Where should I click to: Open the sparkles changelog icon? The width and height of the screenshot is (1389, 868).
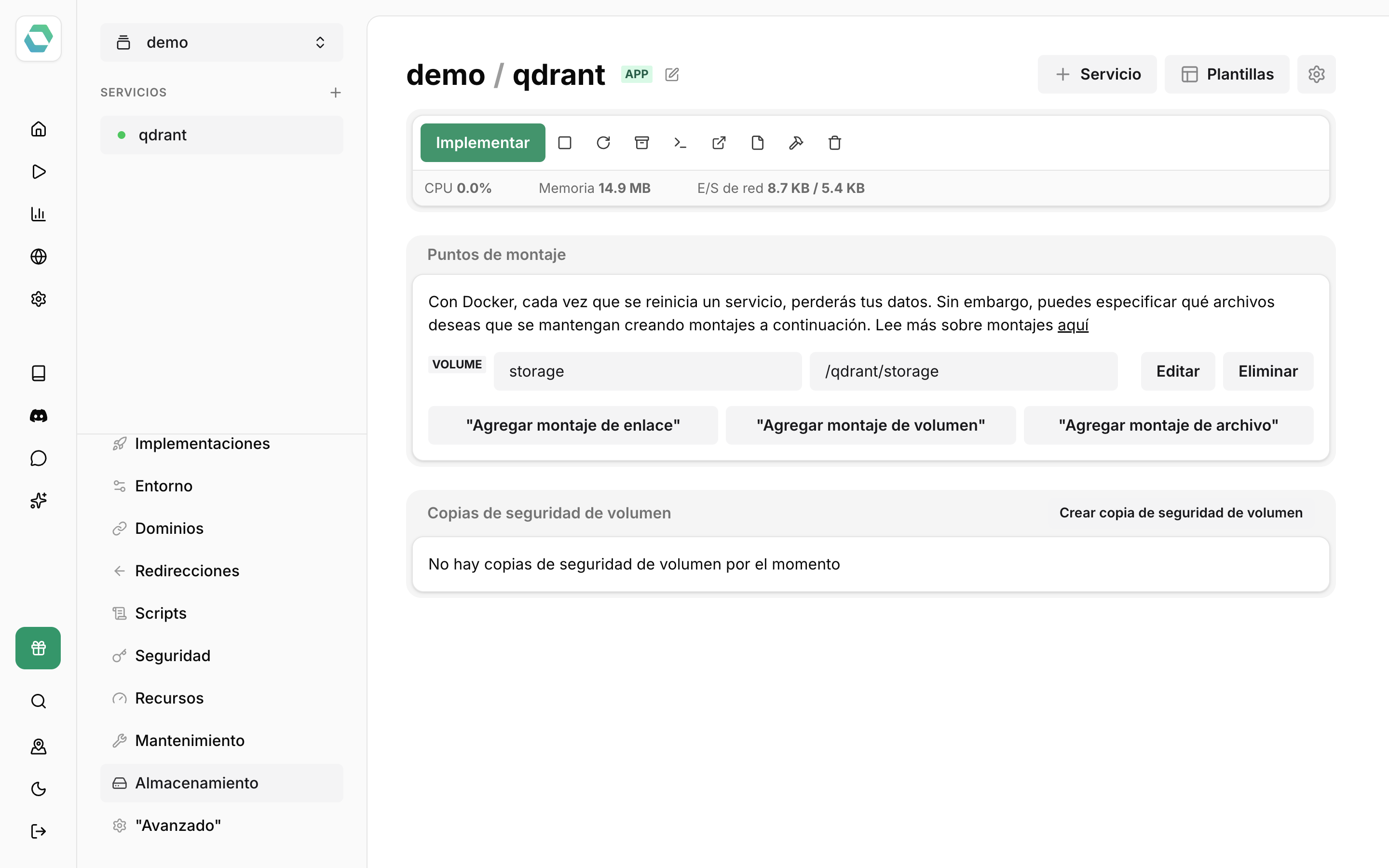click(x=39, y=501)
